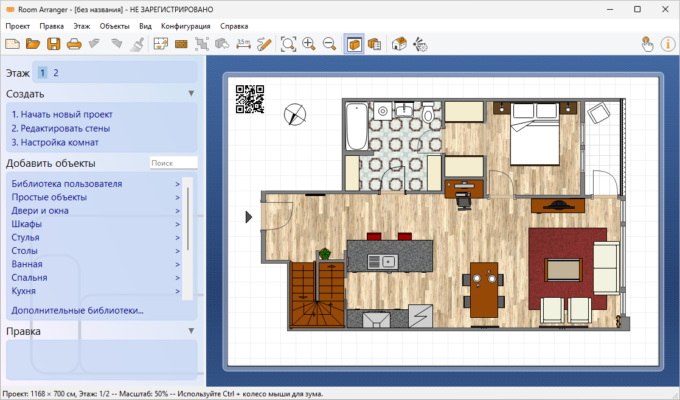Viewport: 680px width, 400px height.
Task: Open the Конфигурация menu
Action: click(x=186, y=26)
